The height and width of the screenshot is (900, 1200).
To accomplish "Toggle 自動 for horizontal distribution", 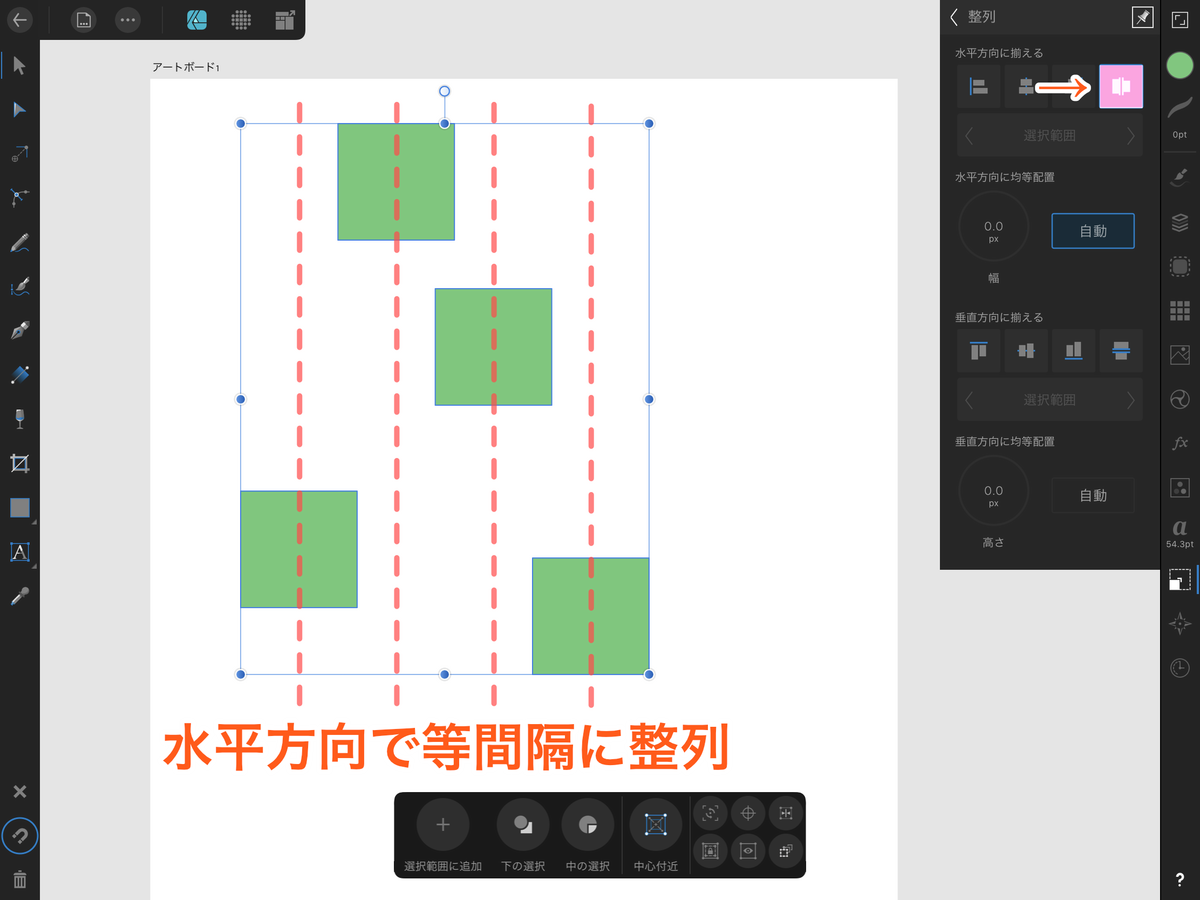I will coord(1093,231).
